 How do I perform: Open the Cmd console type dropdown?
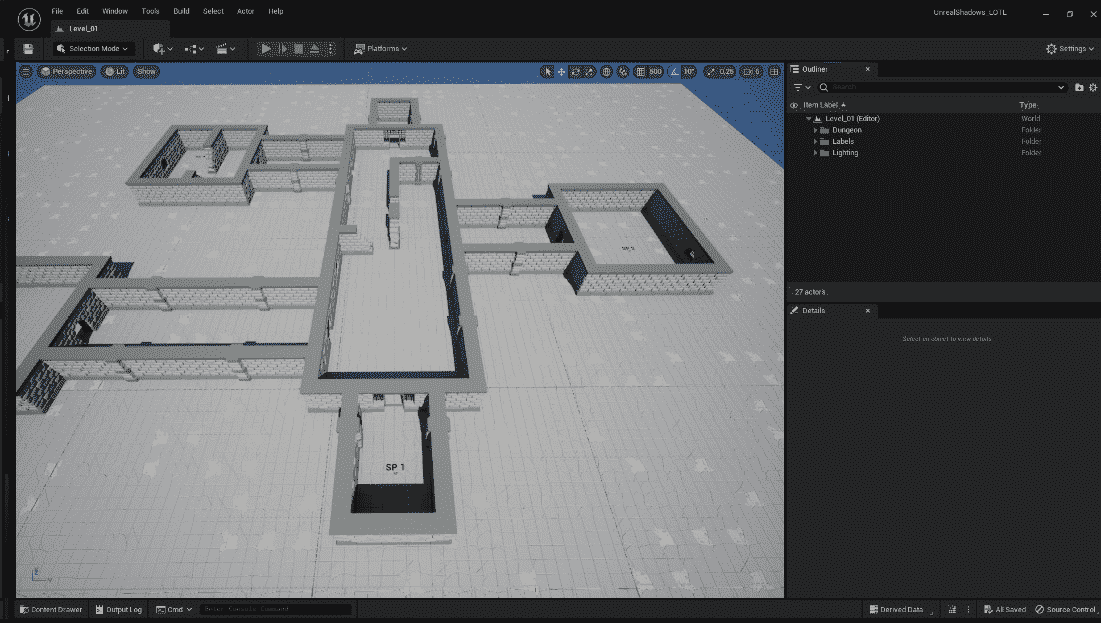click(x=174, y=610)
